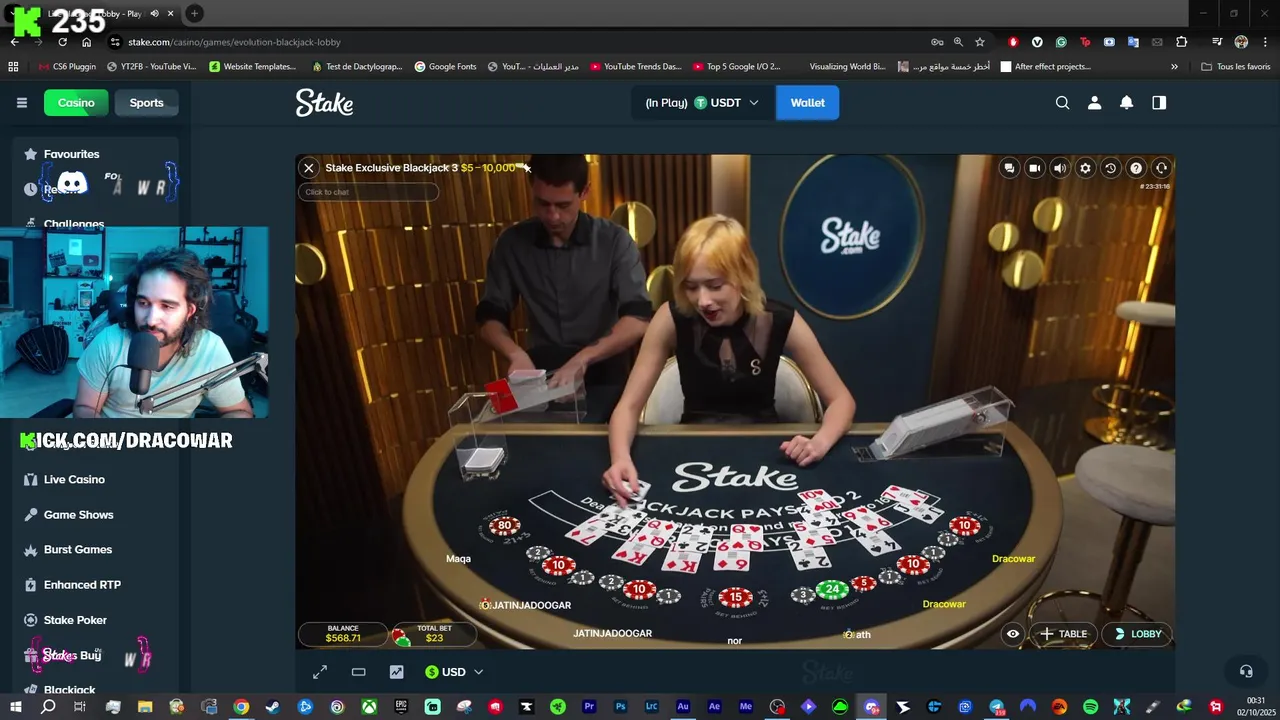Viewport: 1280px width, 720px height.
Task: Click the 15 red chip on the table
Action: 735,597
